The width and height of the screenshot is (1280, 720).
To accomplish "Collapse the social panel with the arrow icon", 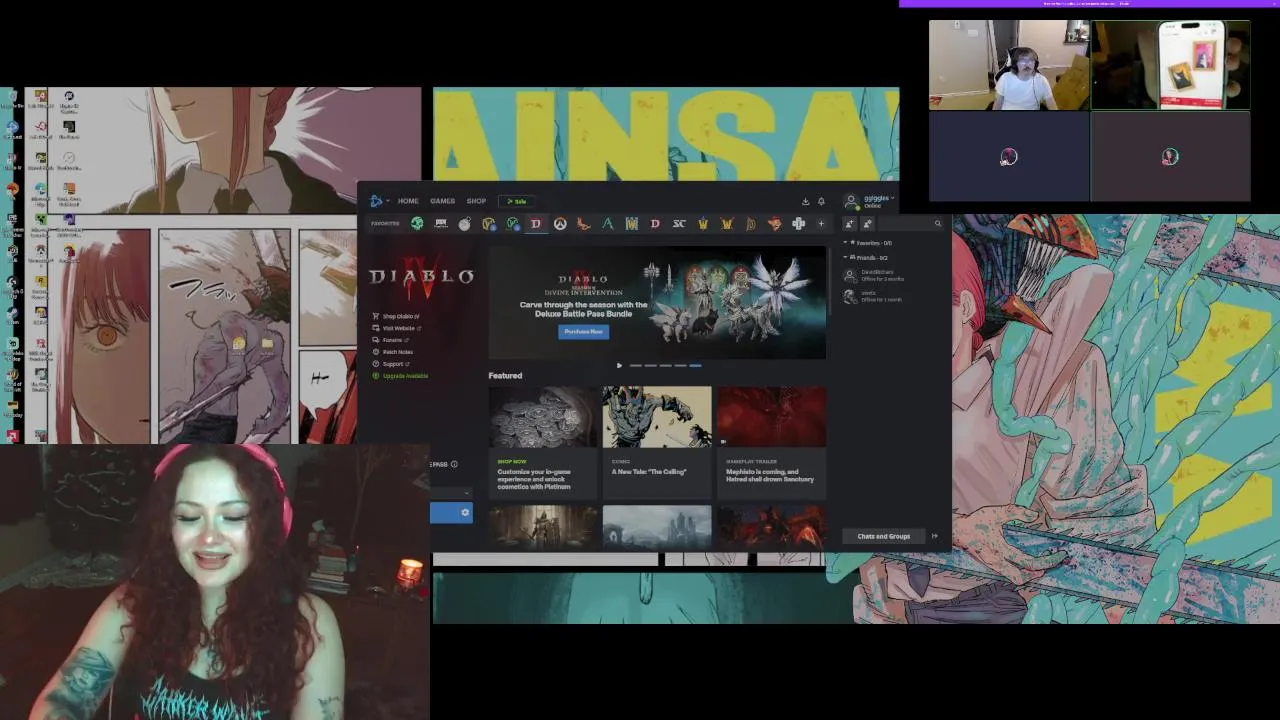I will (x=935, y=536).
